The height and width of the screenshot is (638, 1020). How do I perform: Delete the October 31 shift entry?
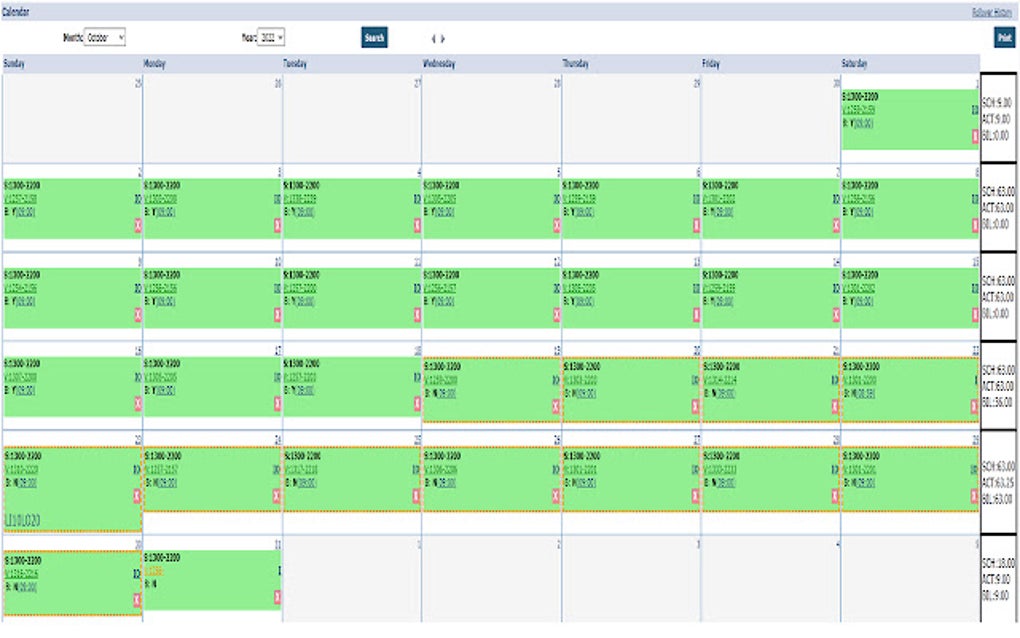click(277, 598)
